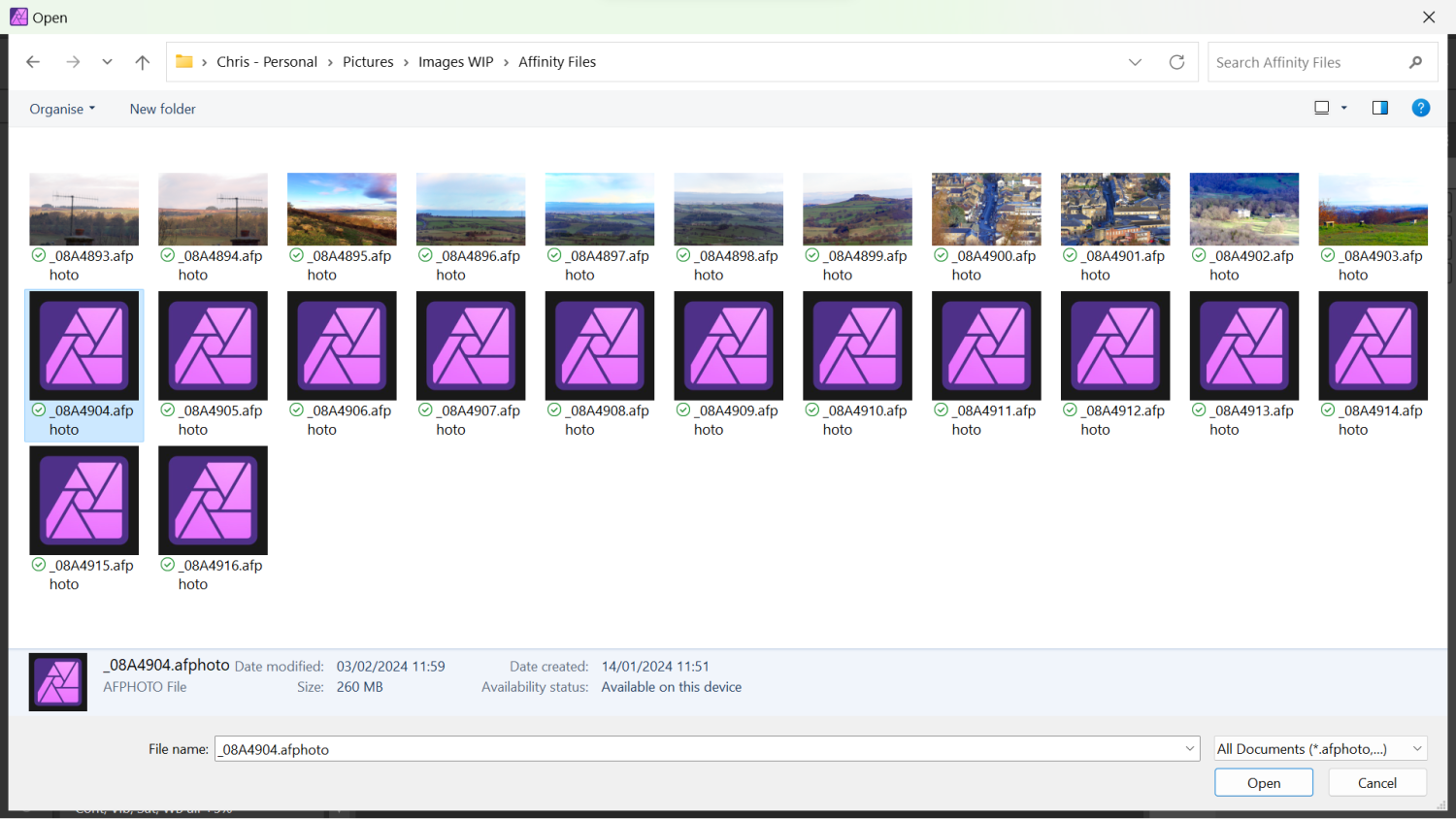Click the refresh icon in the address bar
Viewport: 1456px width, 819px height.
[x=1176, y=61]
